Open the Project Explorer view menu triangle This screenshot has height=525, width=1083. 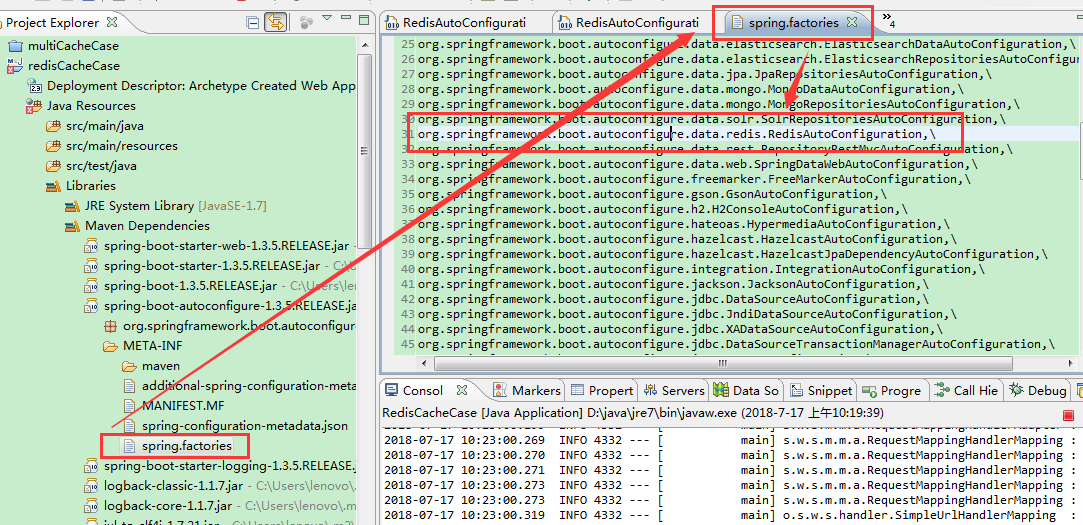click(327, 18)
